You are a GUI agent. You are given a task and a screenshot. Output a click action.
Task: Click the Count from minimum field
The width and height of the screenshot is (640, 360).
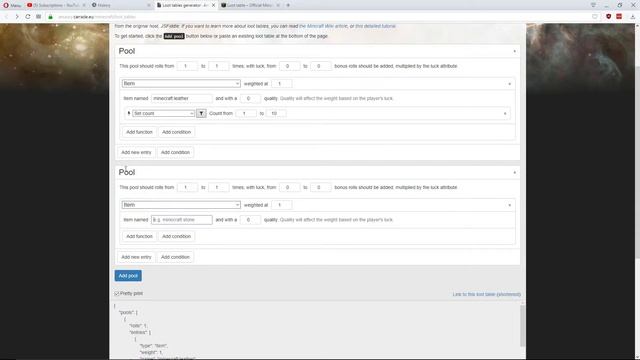tap(246, 113)
